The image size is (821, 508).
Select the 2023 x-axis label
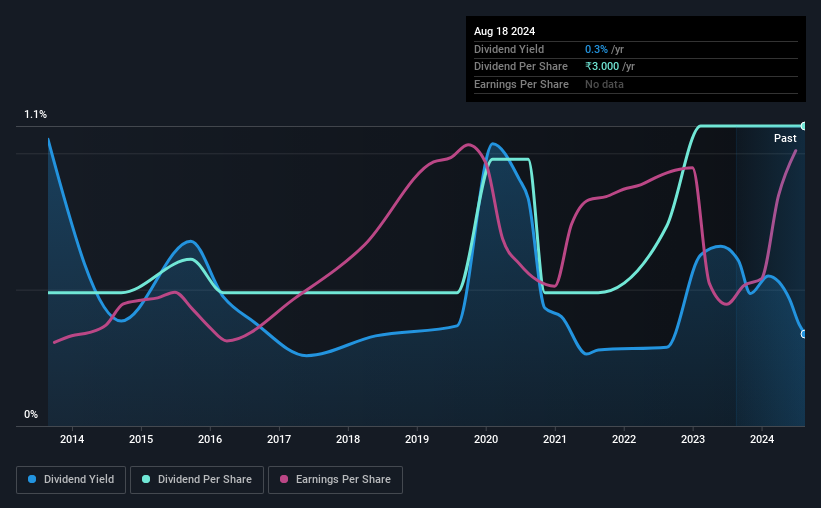tap(693, 439)
